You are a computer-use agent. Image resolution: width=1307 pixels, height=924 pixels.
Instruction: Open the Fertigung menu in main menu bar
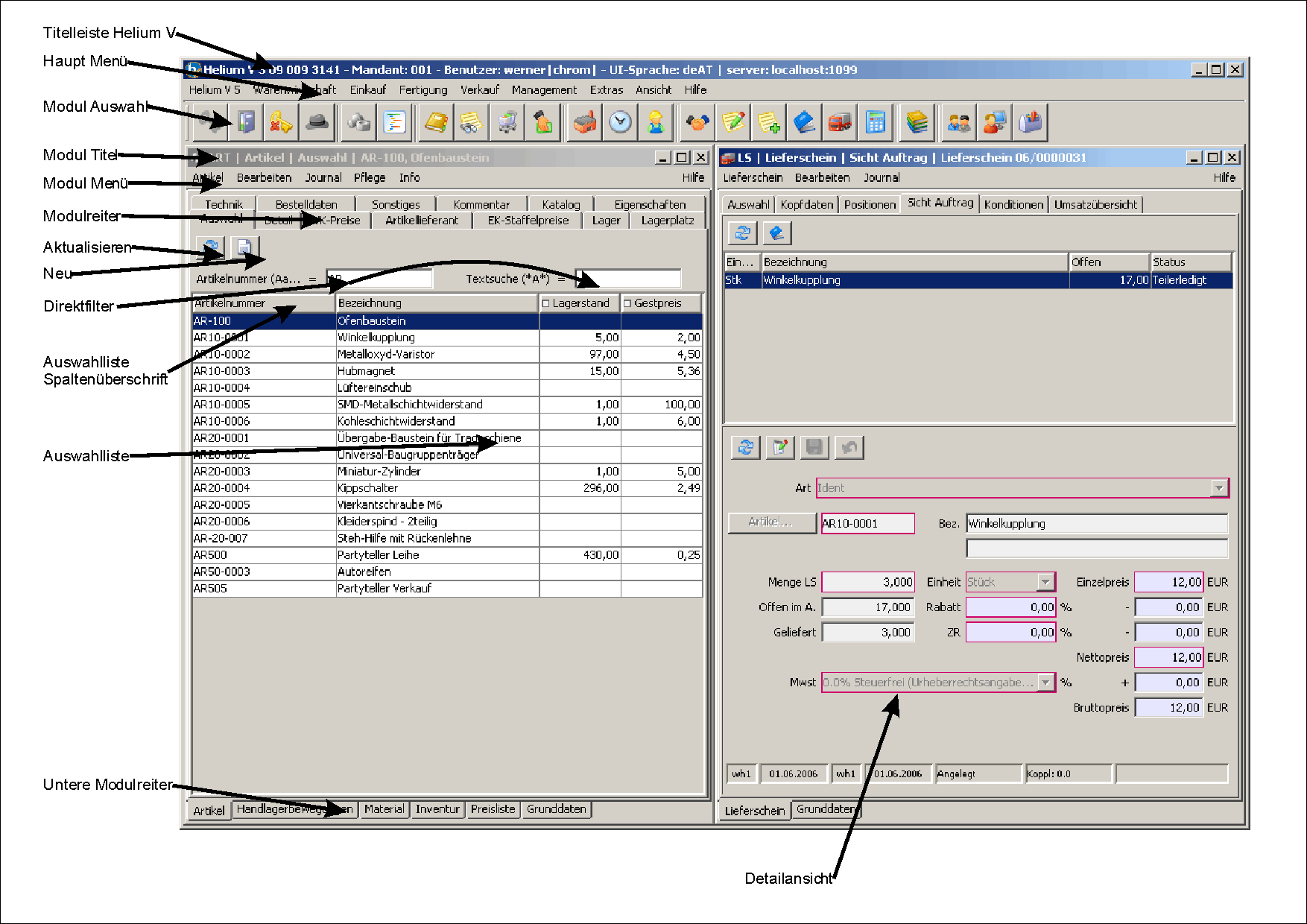point(423,90)
